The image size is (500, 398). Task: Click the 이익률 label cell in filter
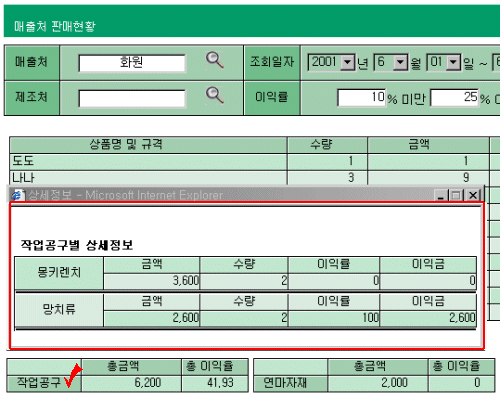coord(272,98)
